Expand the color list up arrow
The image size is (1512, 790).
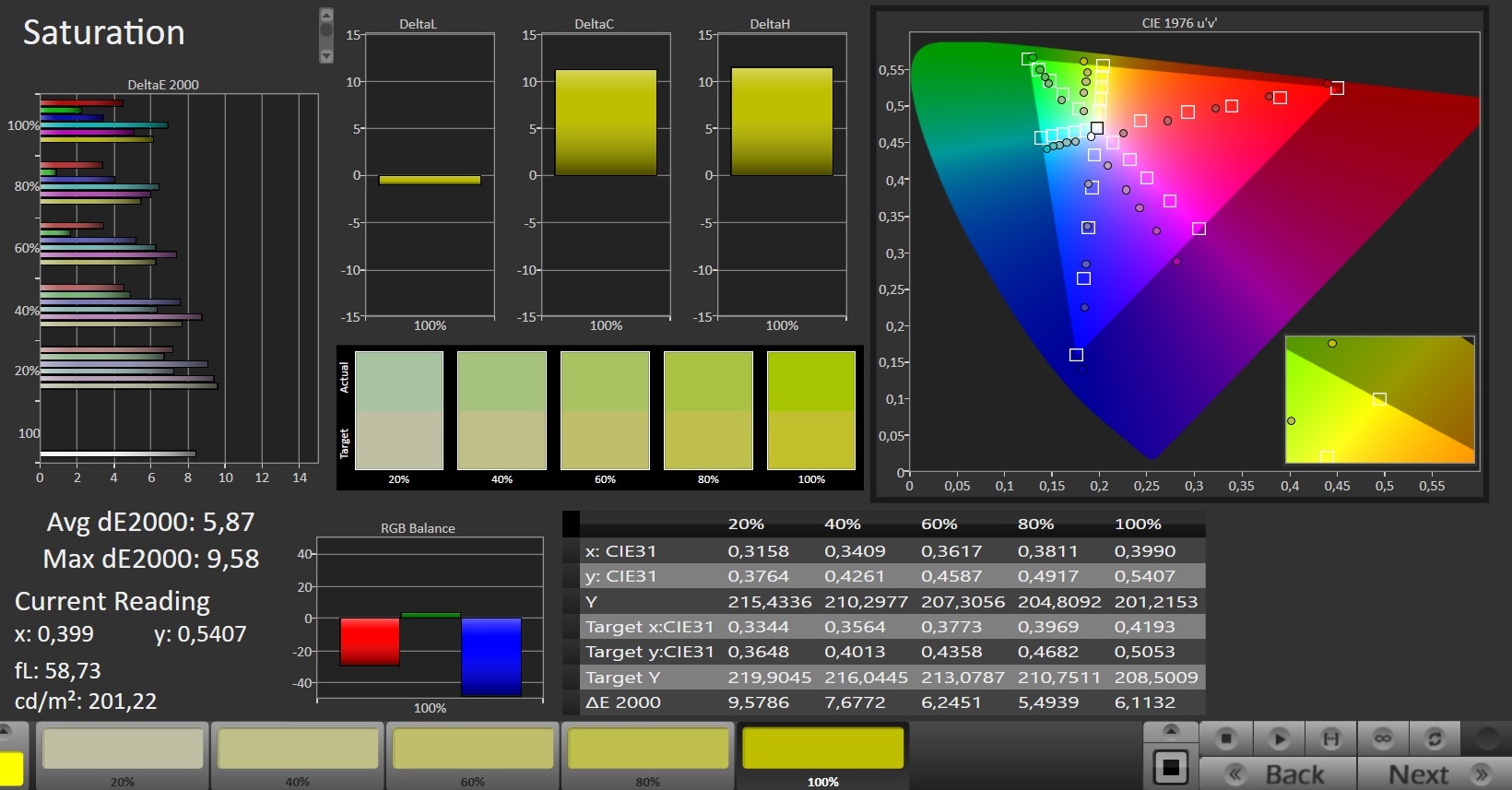point(6,732)
